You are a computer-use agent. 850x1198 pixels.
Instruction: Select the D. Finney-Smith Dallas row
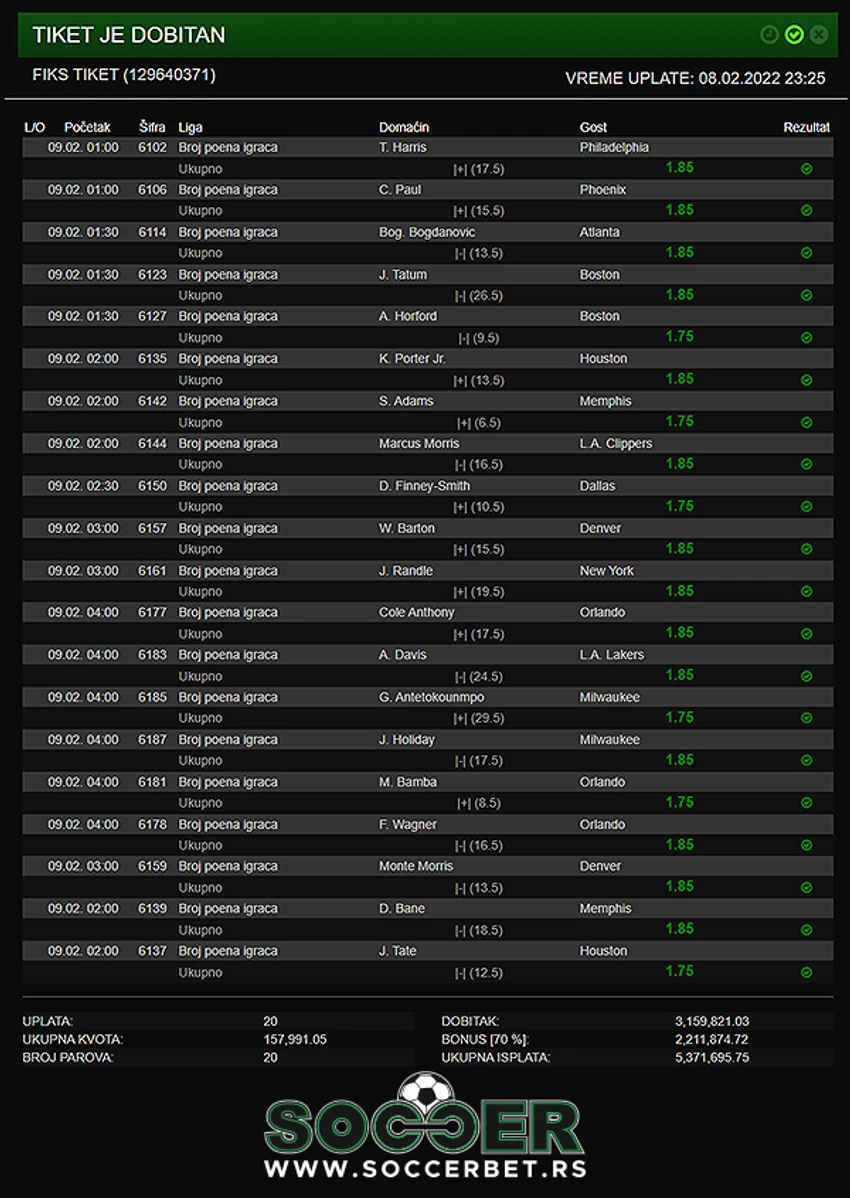(x=428, y=486)
